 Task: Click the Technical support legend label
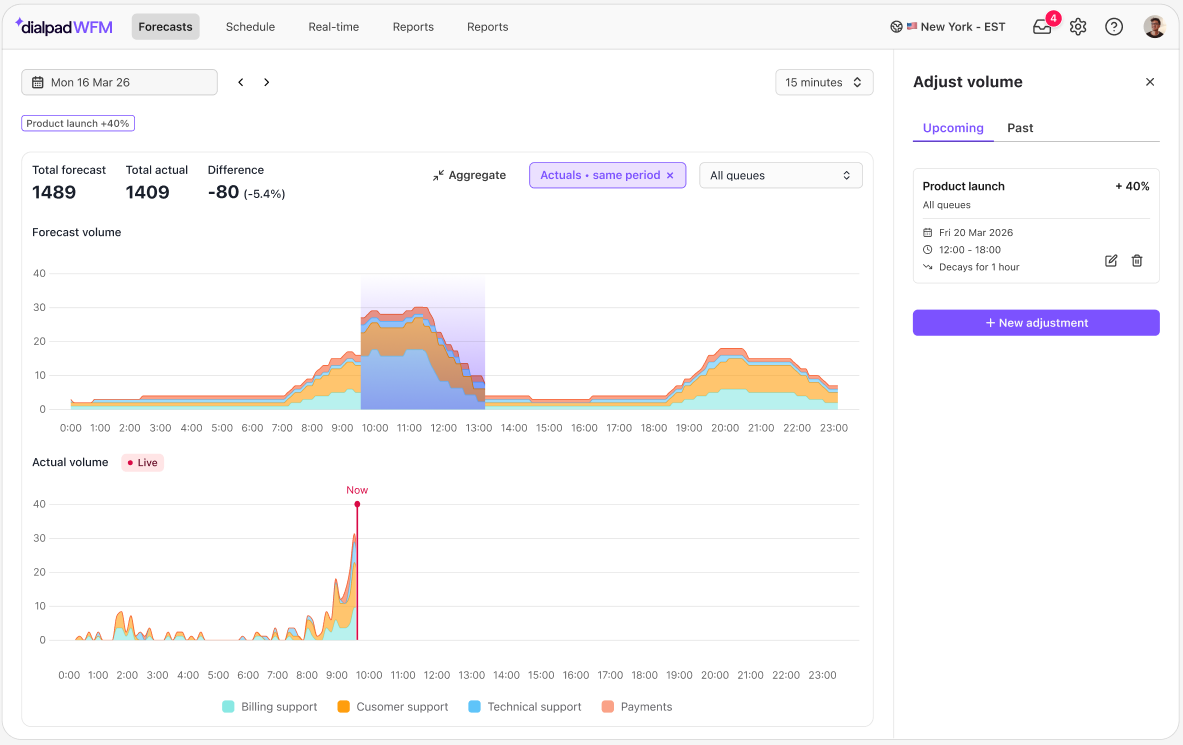click(534, 707)
